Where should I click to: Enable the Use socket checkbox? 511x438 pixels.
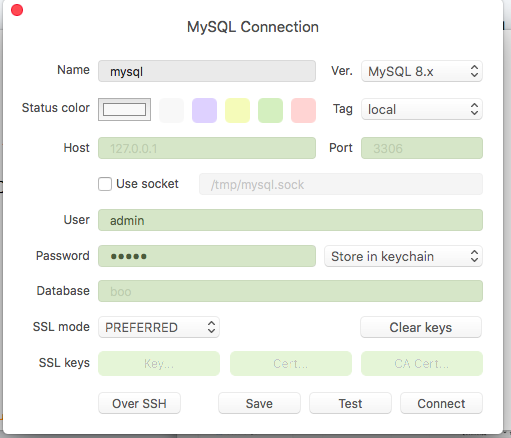coord(105,184)
